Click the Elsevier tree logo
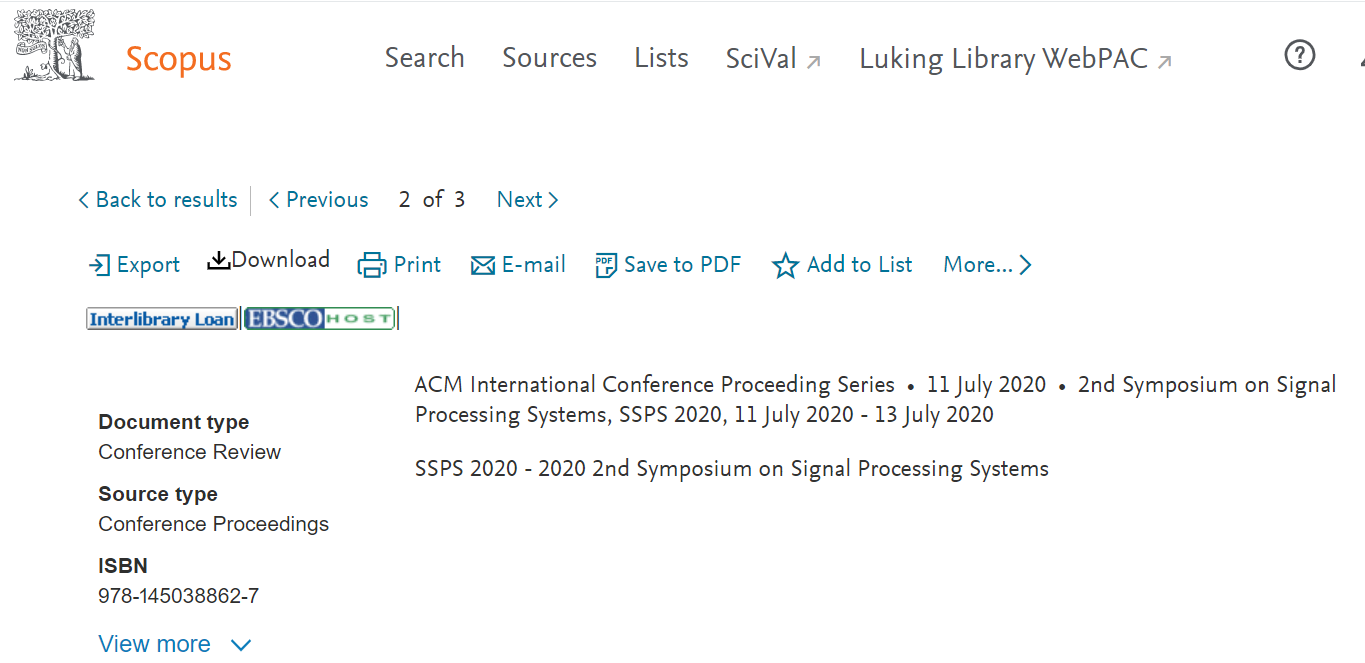The image size is (1365, 663). (55, 45)
